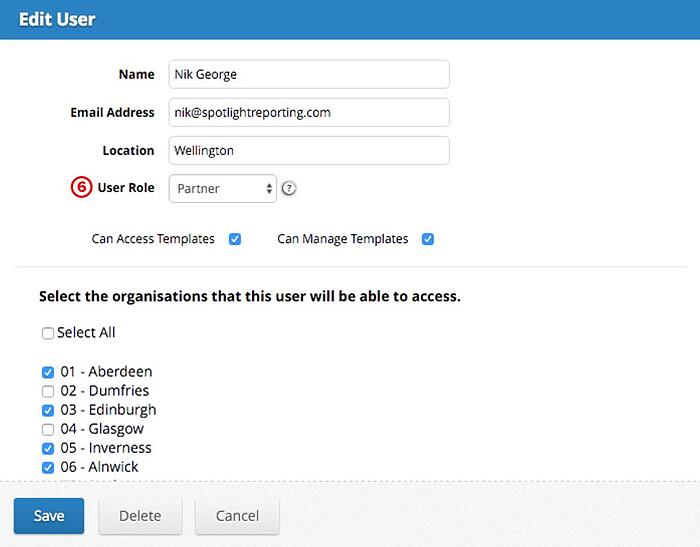Viewport: 700px width, 547px height.
Task: Click into the Email Address input field
Action: tap(309, 112)
